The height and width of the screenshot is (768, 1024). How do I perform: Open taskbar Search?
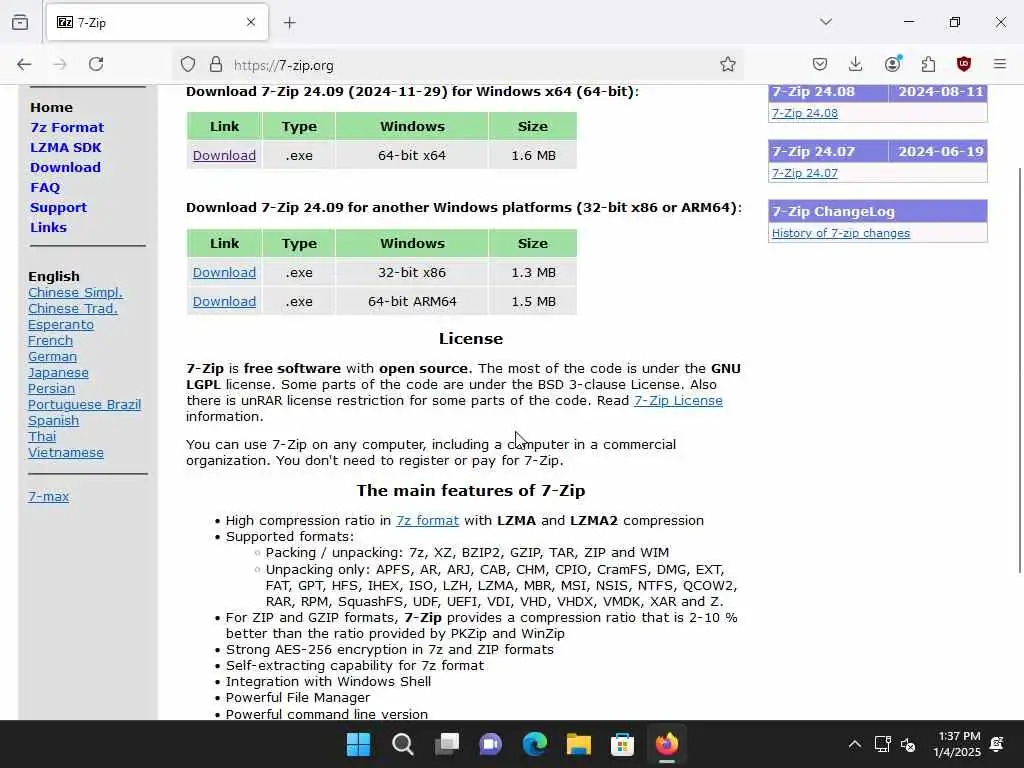(x=402, y=744)
